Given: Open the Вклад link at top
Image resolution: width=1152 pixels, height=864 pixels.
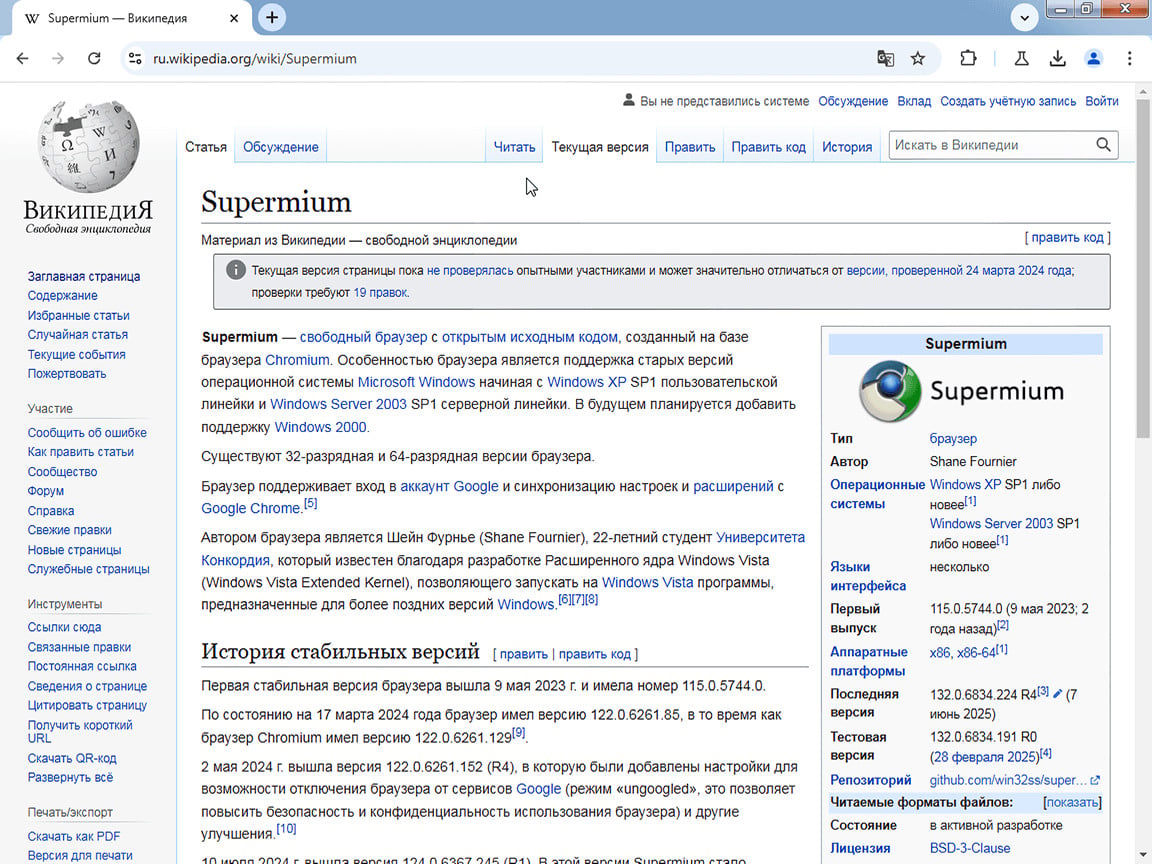Looking at the screenshot, I should 914,101.
